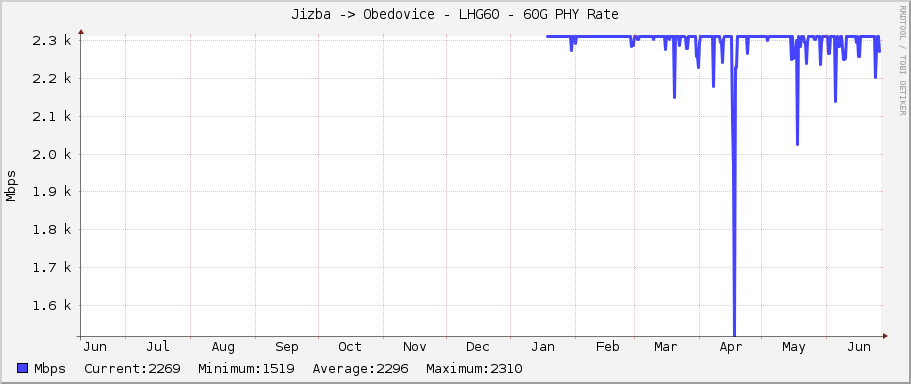Click the 'Mar' x-axis label
This screenshot has height=384, width=911.
coord(665,347)
